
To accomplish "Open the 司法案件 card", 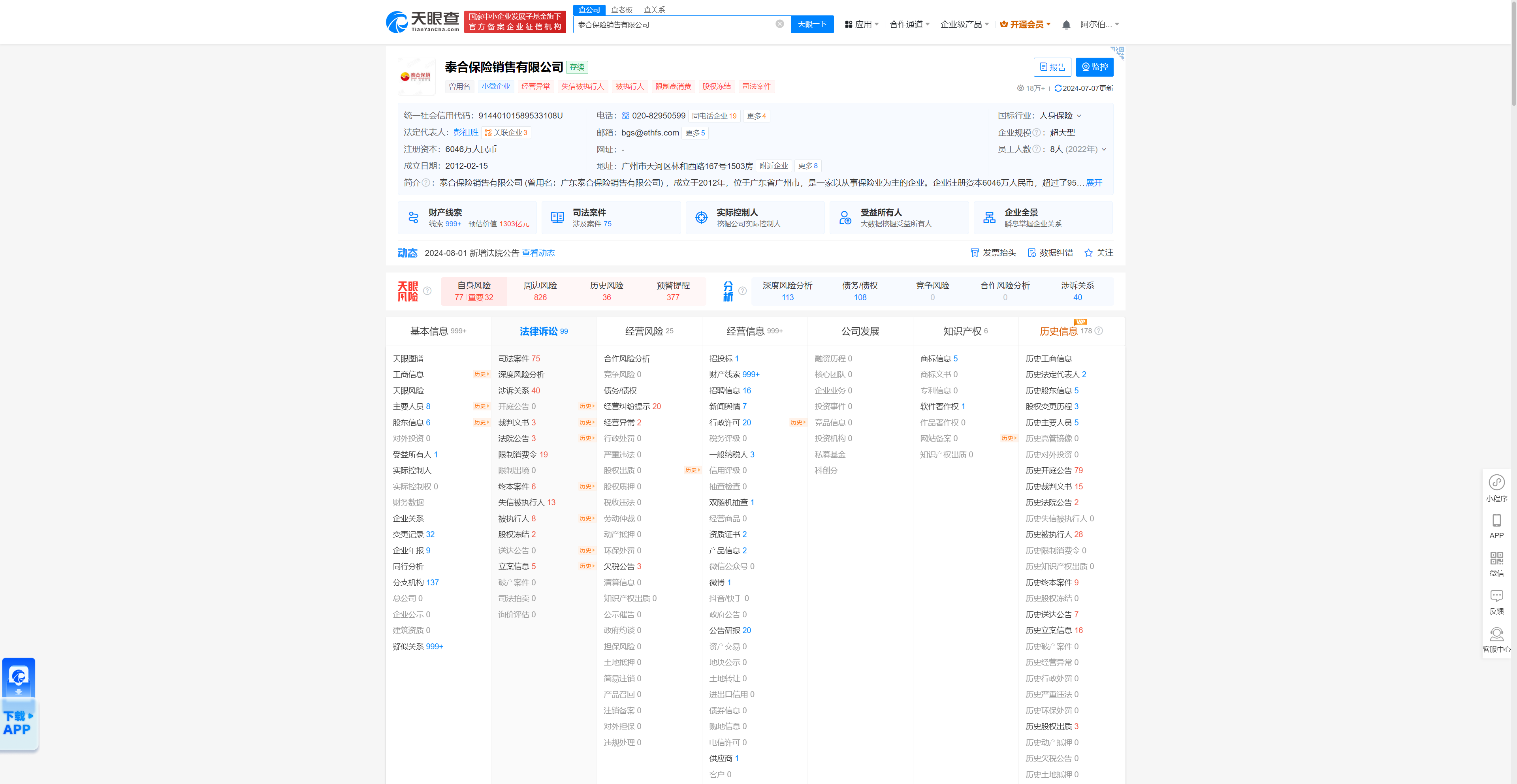I will click(611, 218).
